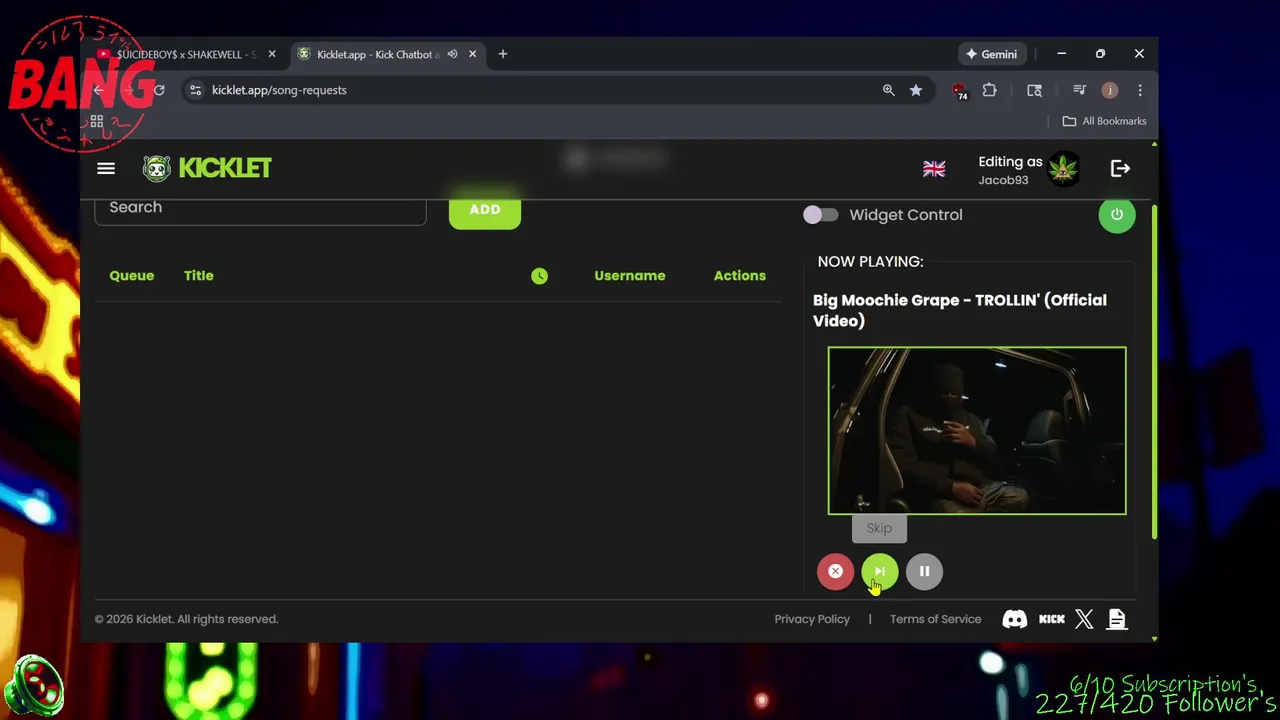The height and width of the screenshot is (720, 1280).
Task: Open Chrome three-dot menu
Action: point(1140,90)
